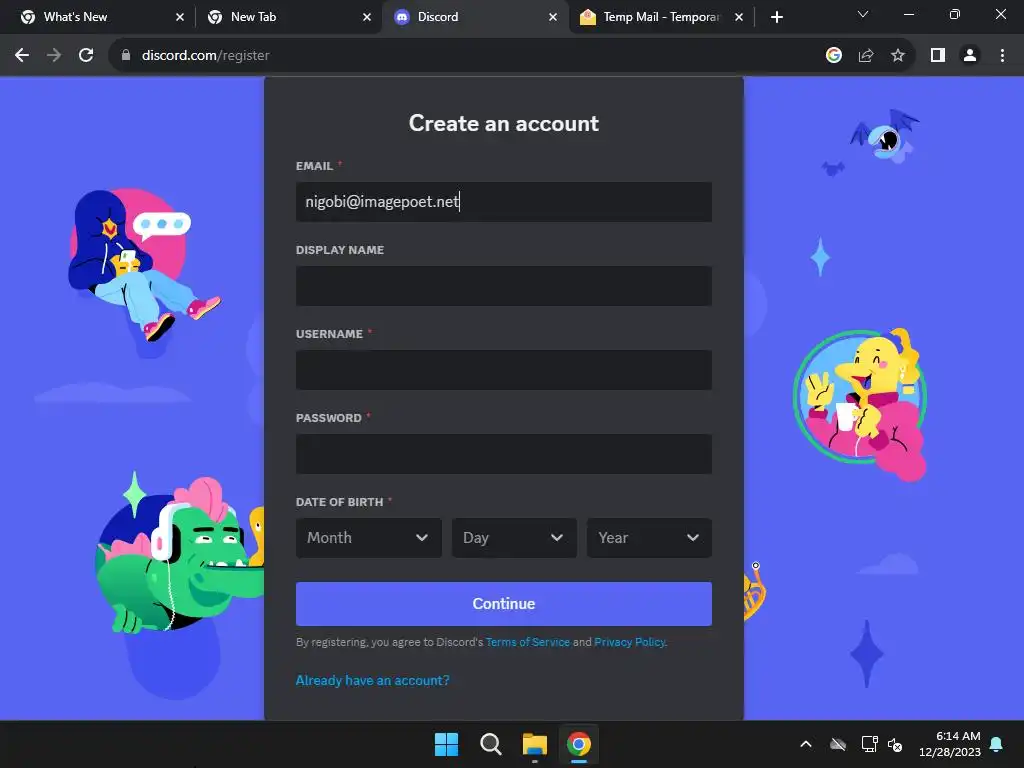This screenshot has height=768, width=1024.
Task: Close the Temp Mail tab
Action: 739,17
